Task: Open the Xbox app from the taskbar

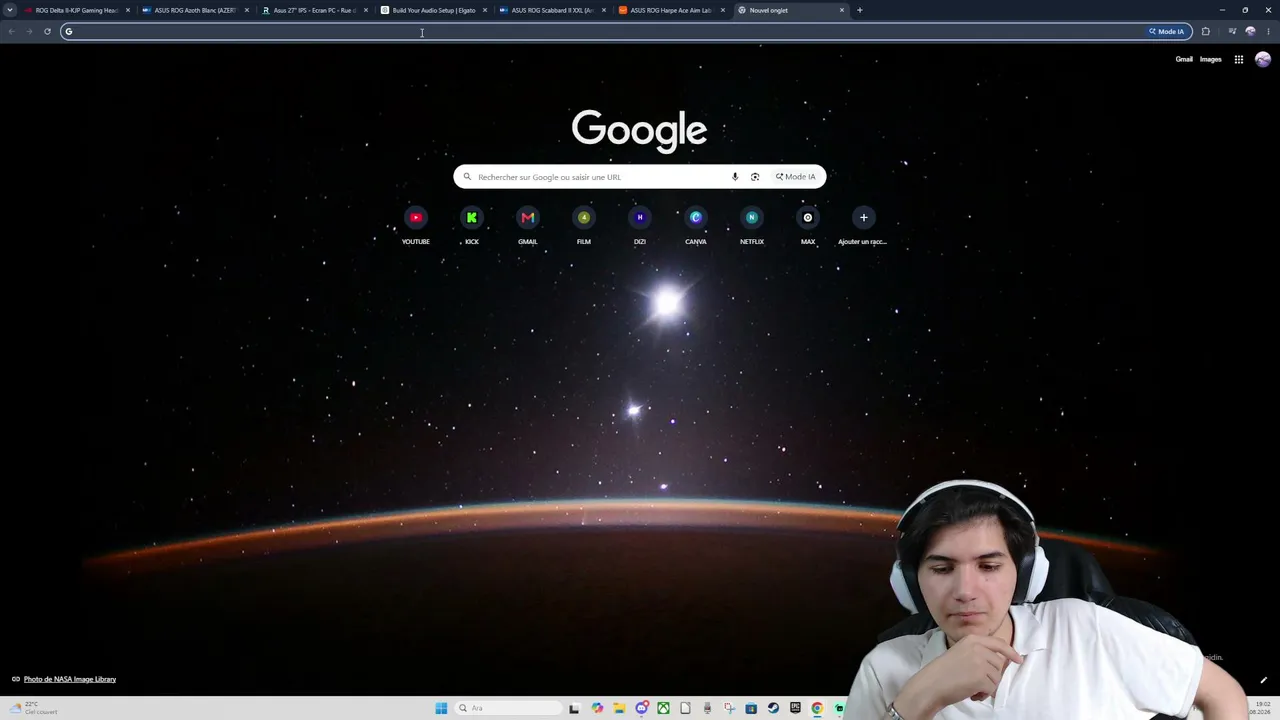Action: 663,708
